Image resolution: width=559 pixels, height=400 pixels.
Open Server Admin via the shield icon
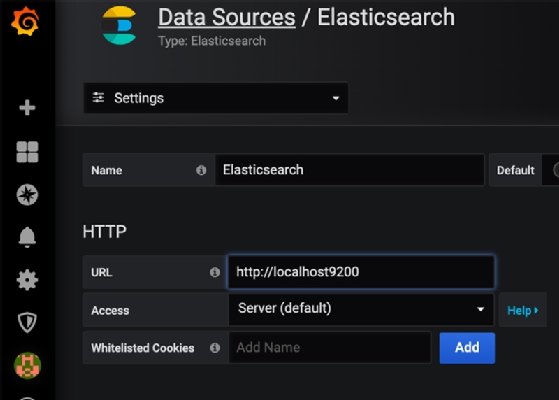27,322
